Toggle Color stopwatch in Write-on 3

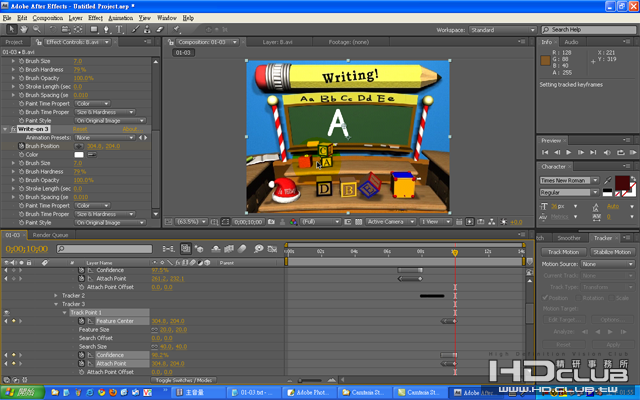[21, 154]
